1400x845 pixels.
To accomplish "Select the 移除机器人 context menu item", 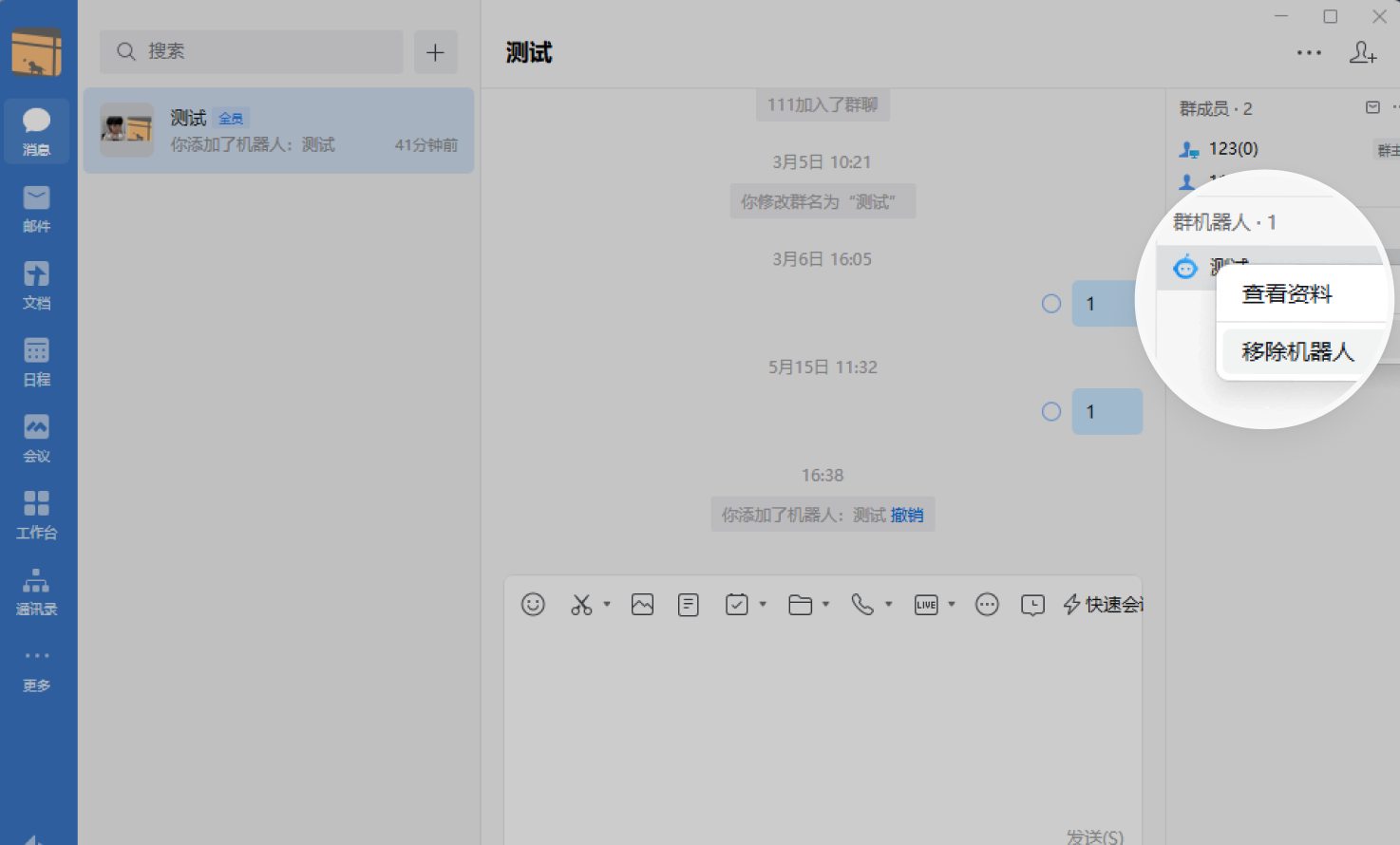I will click(x=1296, y=351).
